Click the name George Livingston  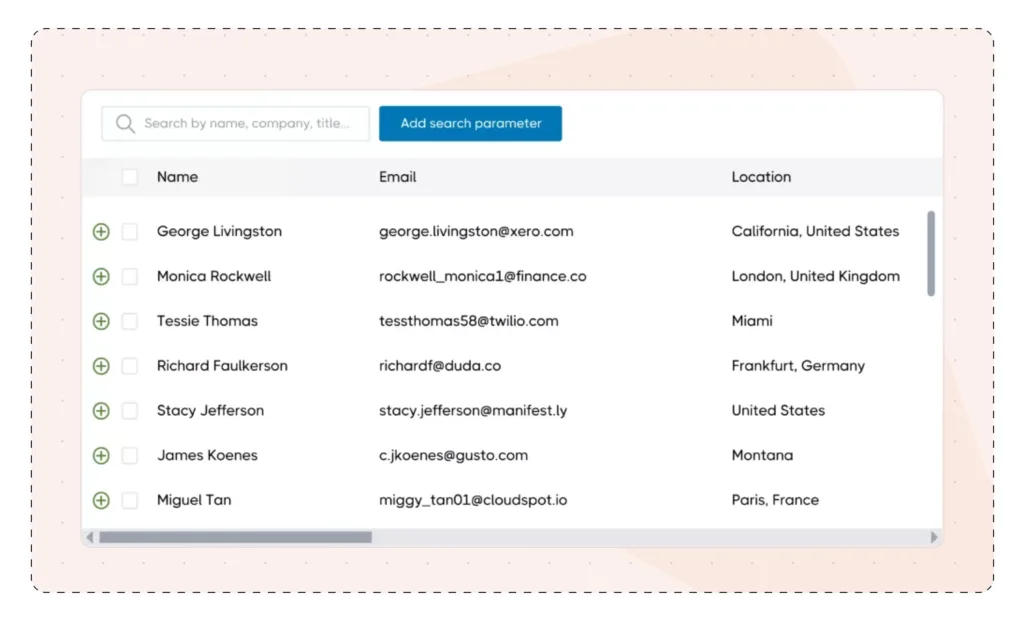(219, 231)
